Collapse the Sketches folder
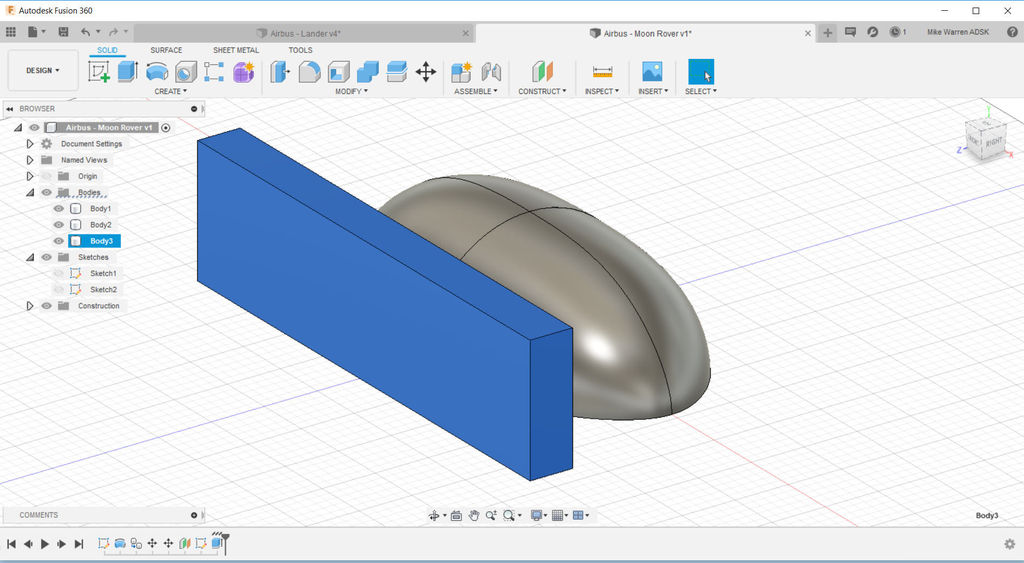Image resolution: width=1024 pixels, height=563 pixels. pyautogui.click(x=30, y=257)
